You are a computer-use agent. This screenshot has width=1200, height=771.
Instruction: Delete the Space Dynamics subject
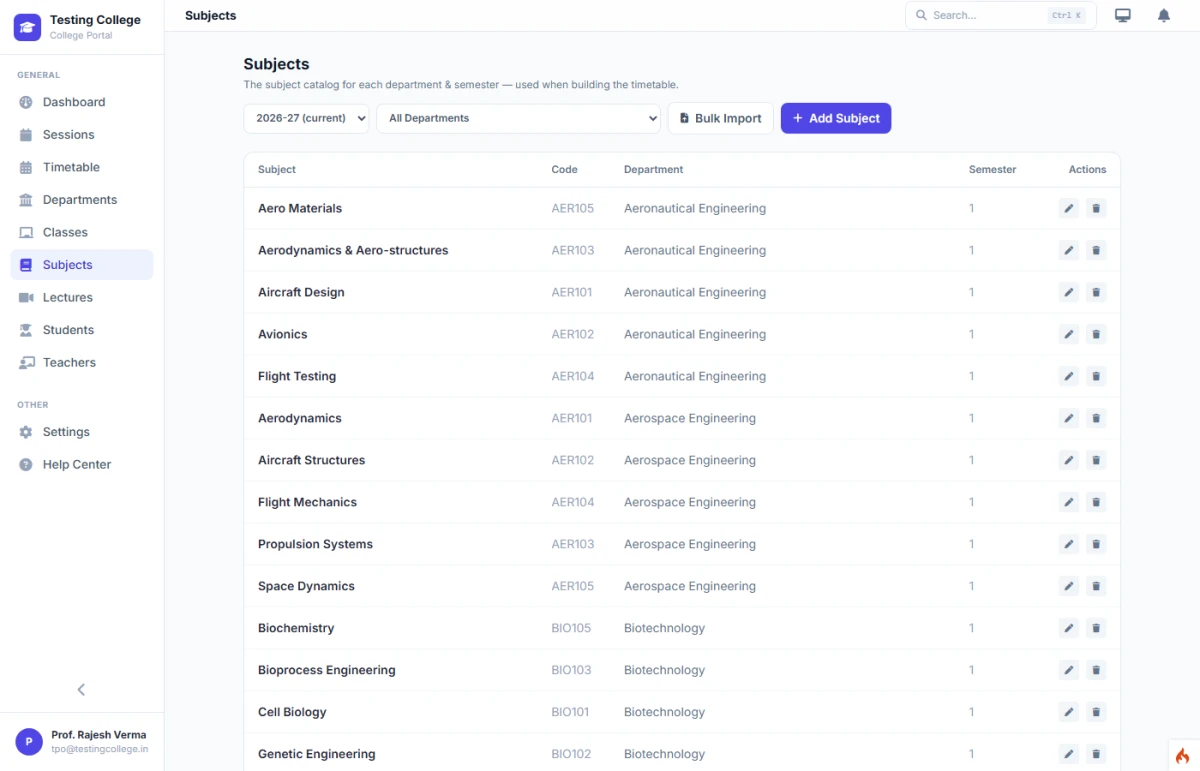1096,587
